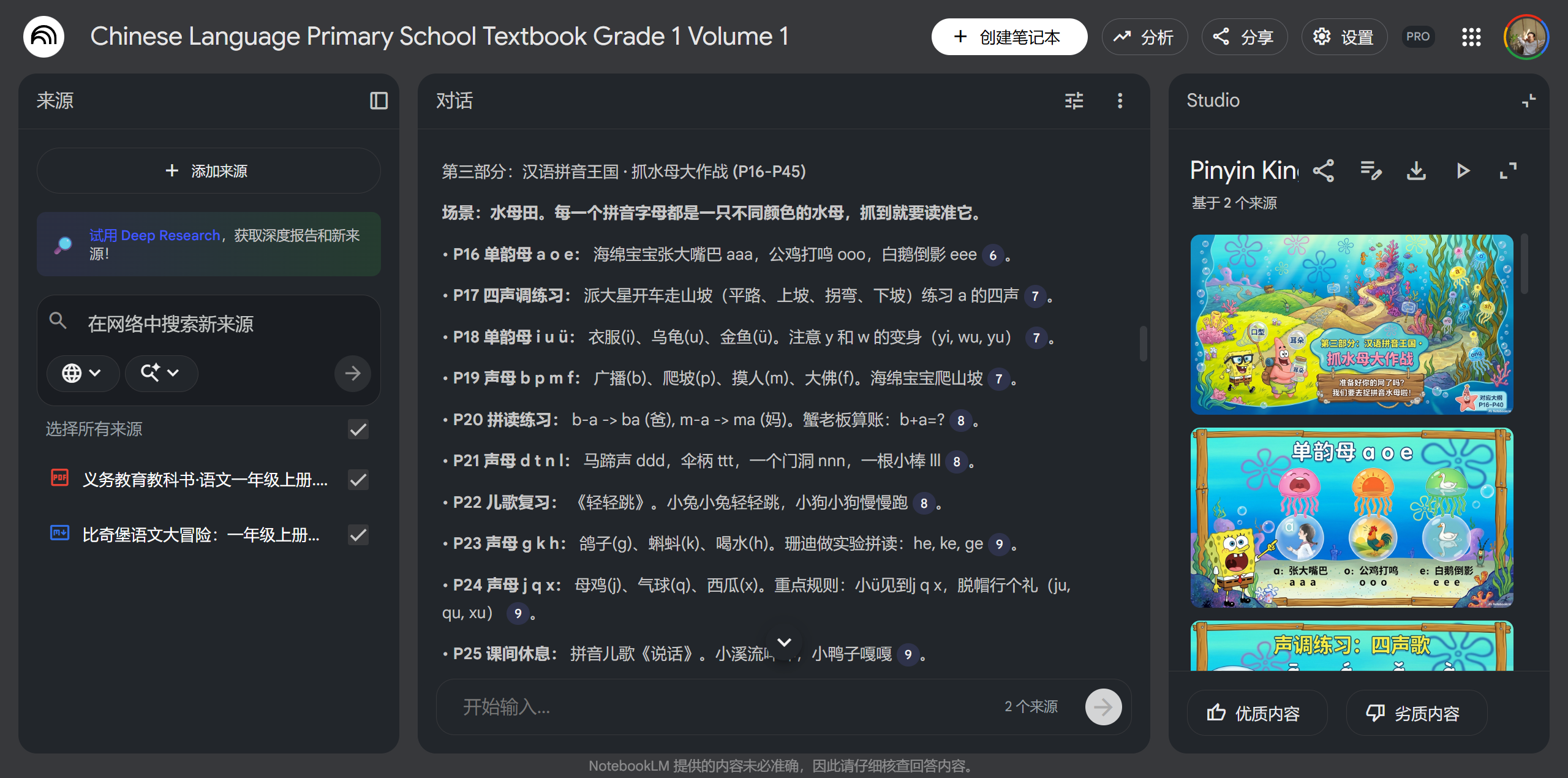1568x778 pixels.
Task: Click the NotebookLM home logo
Action: point(43,36)
